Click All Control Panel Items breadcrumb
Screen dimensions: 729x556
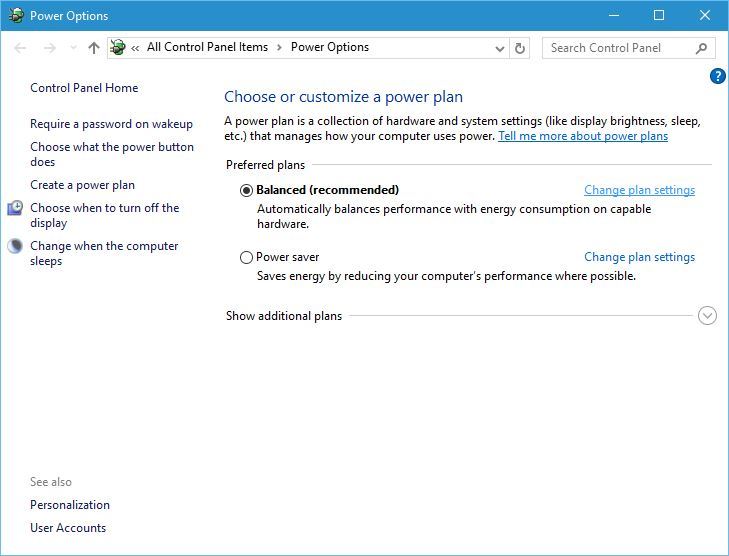coord(207,47)
